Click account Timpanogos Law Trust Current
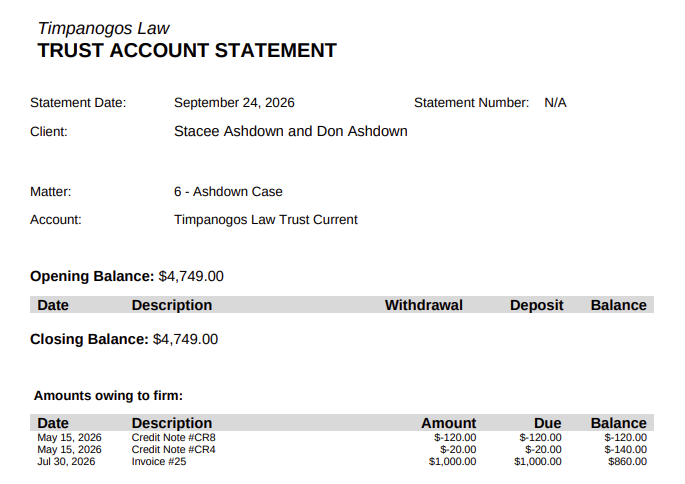 pos(266,219)
